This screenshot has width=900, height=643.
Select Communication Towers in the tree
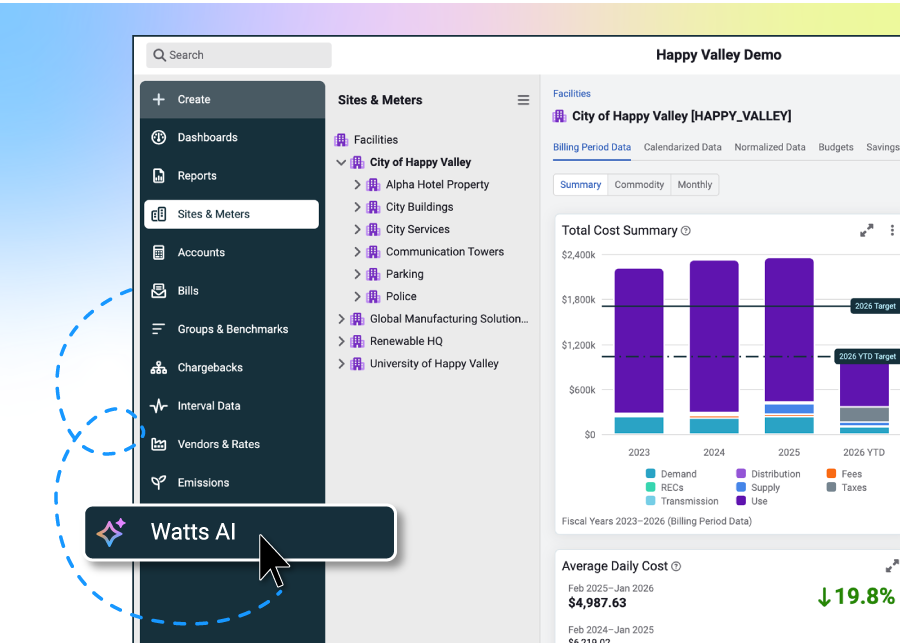[x=445, y=251]
